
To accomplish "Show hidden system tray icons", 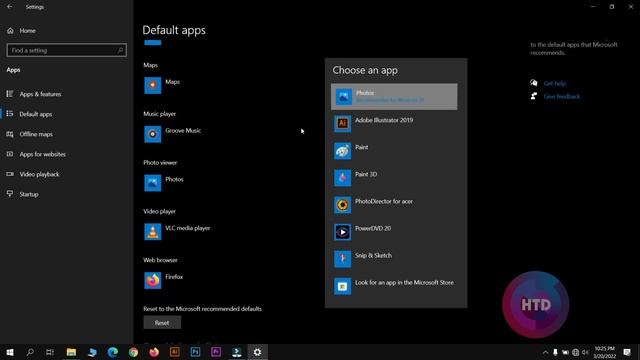I will tap(545, 352).
